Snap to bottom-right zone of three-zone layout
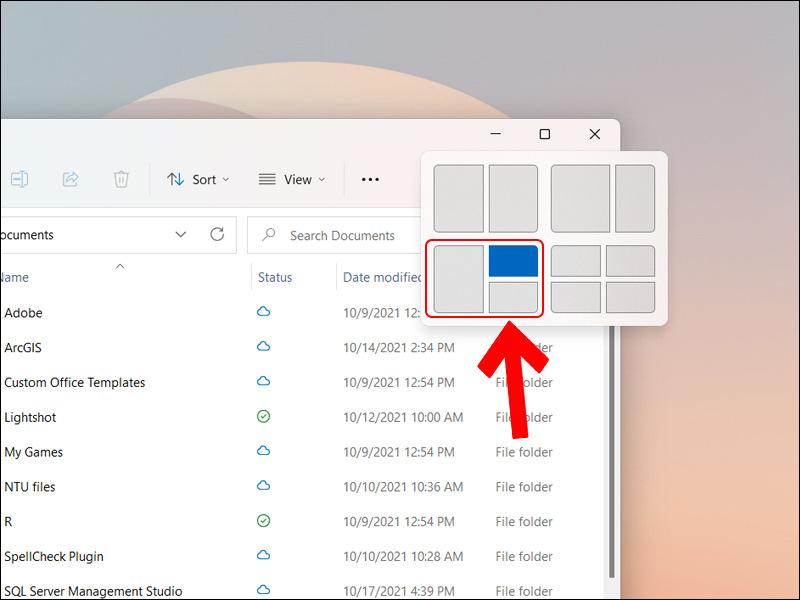This screenshot has height=600, width=800. point(513,297)
